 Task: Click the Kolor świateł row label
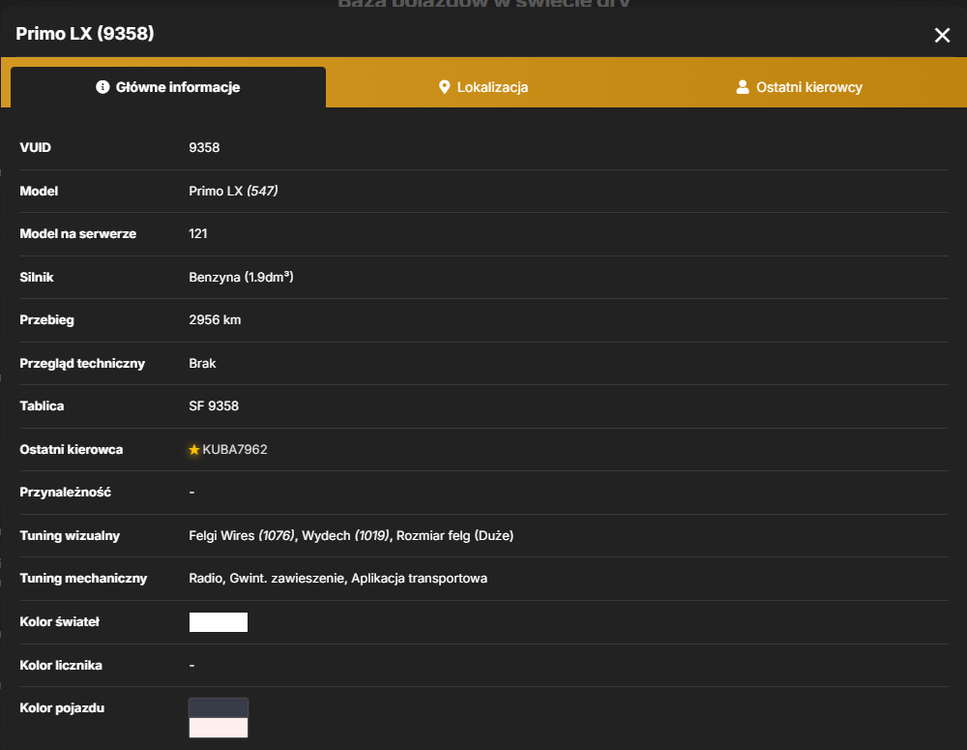[59, 622]
